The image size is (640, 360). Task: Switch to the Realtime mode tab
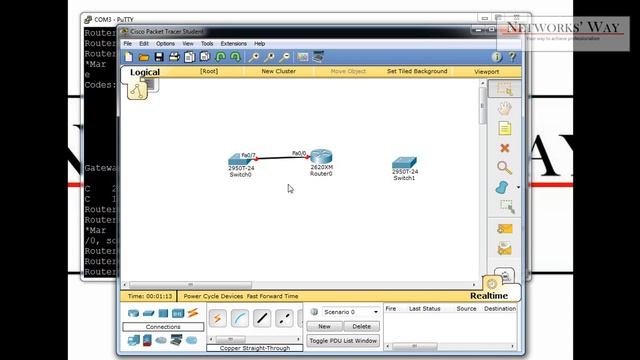(x=489, y=296)
